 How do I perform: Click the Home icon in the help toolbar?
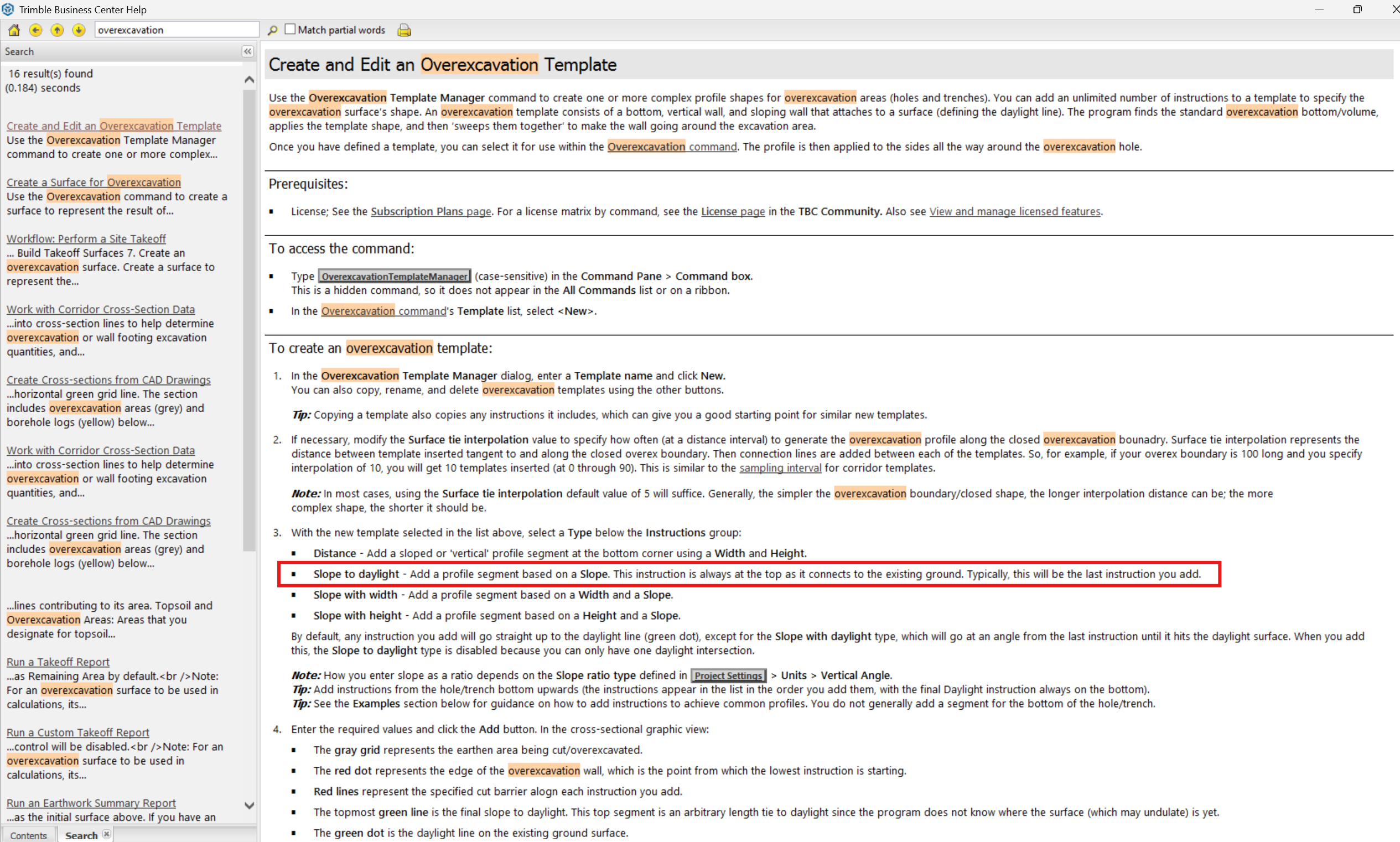[14, 30]
